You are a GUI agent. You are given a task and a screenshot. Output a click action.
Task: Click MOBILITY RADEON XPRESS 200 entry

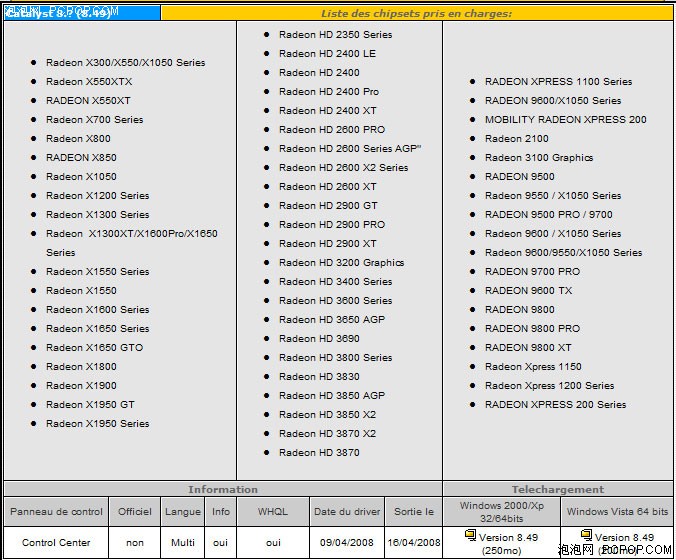click(x=566, y=119)
